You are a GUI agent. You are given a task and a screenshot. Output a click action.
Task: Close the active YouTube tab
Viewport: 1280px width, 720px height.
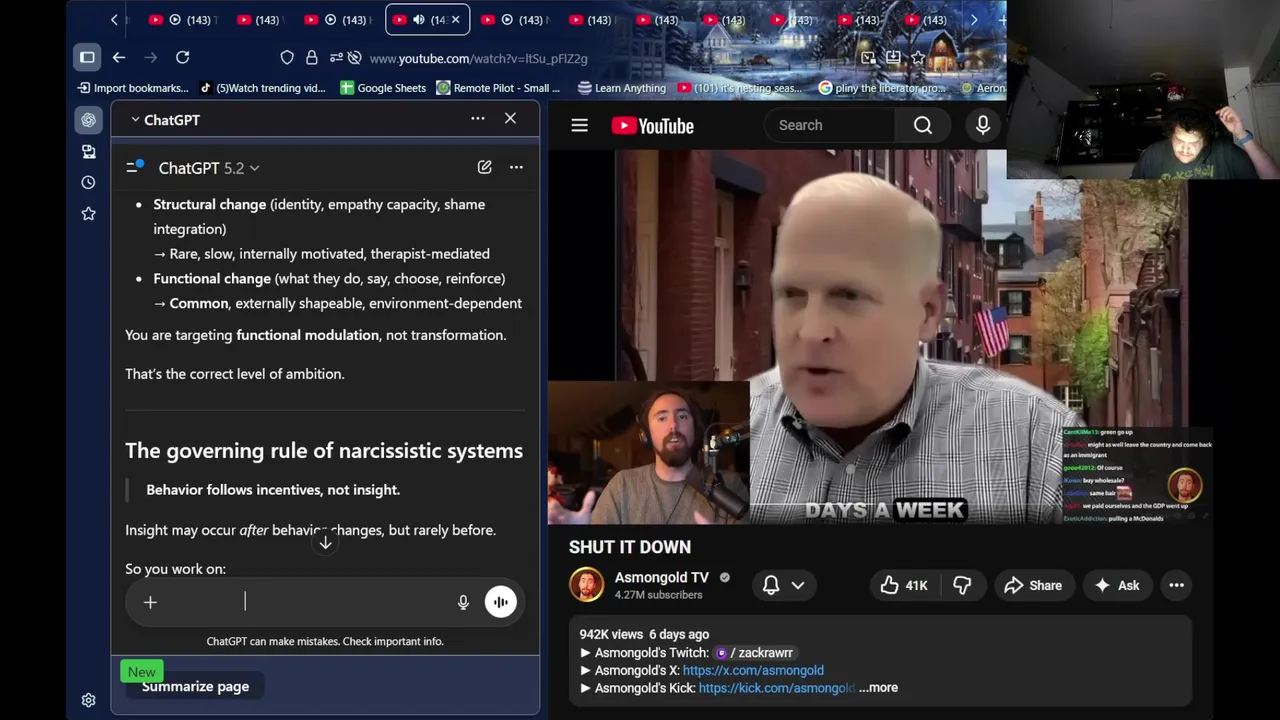click(x=456, y=19)
